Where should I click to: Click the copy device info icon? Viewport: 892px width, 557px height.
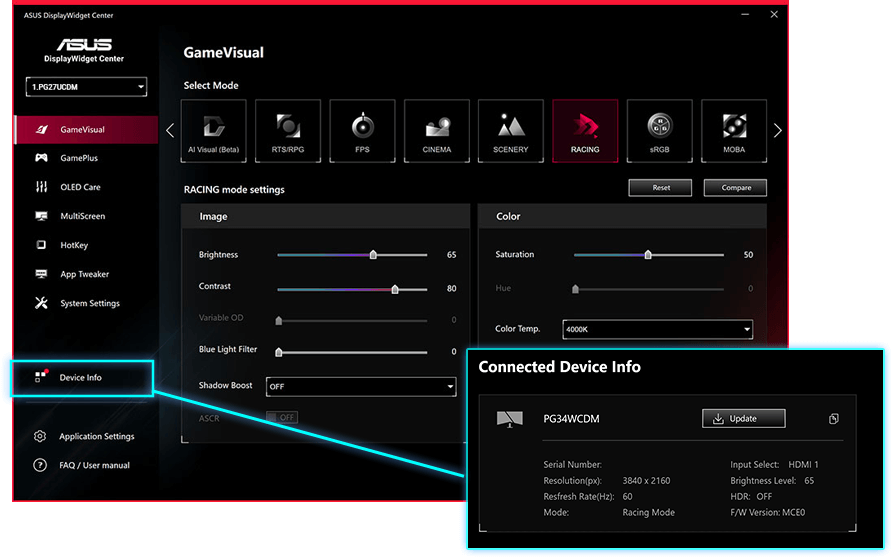click(x=834, y=419)
